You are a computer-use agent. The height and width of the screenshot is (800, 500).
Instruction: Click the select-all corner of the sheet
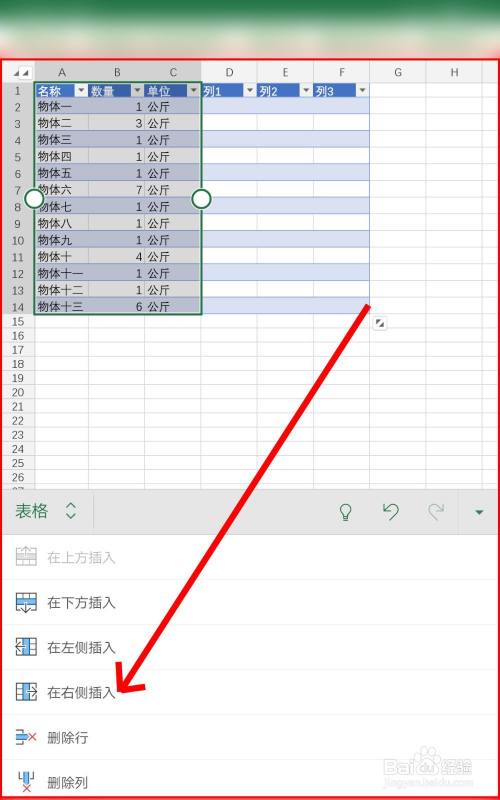pos(21,73)
